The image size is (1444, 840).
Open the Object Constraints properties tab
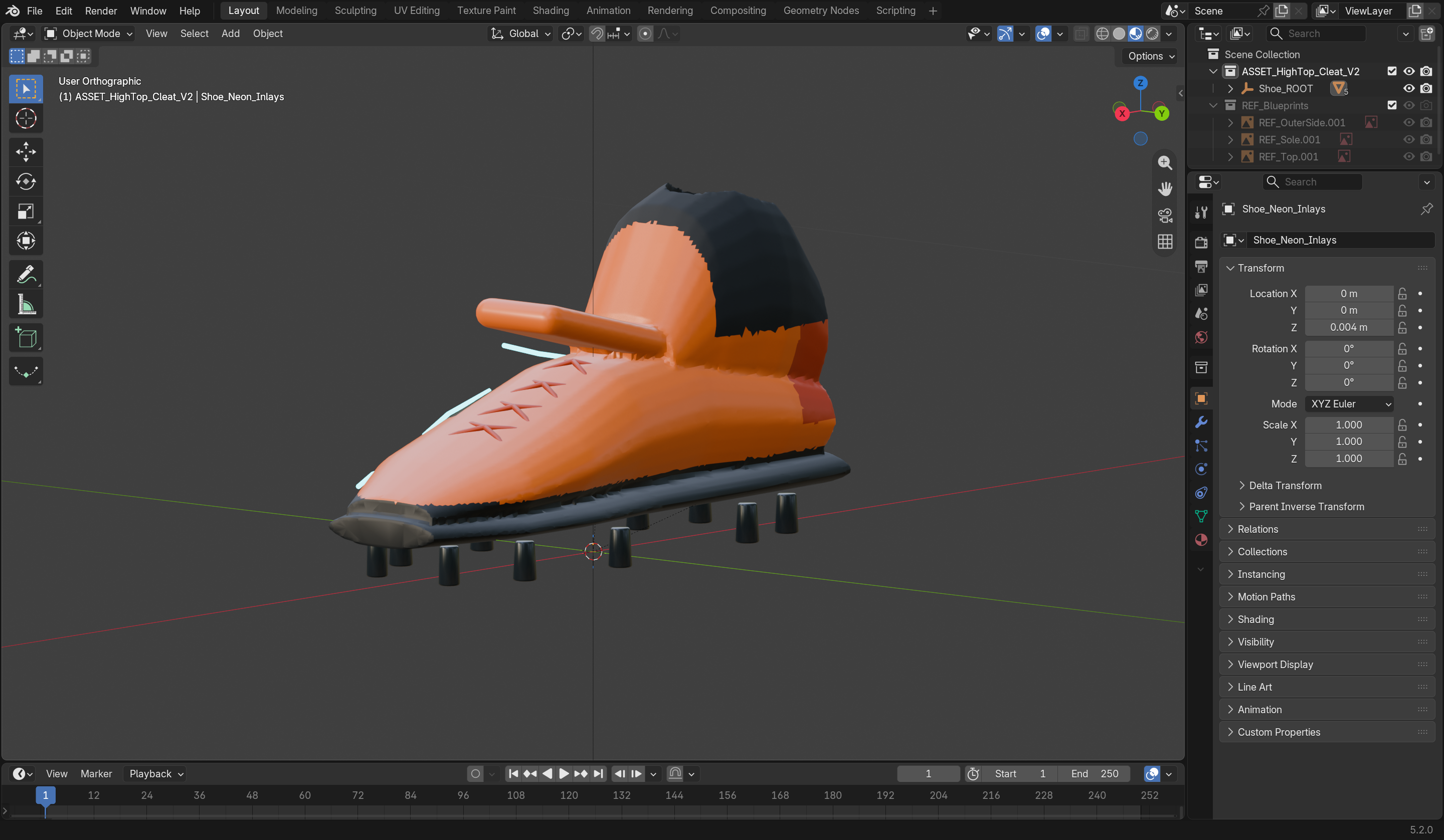(1201, 493)
